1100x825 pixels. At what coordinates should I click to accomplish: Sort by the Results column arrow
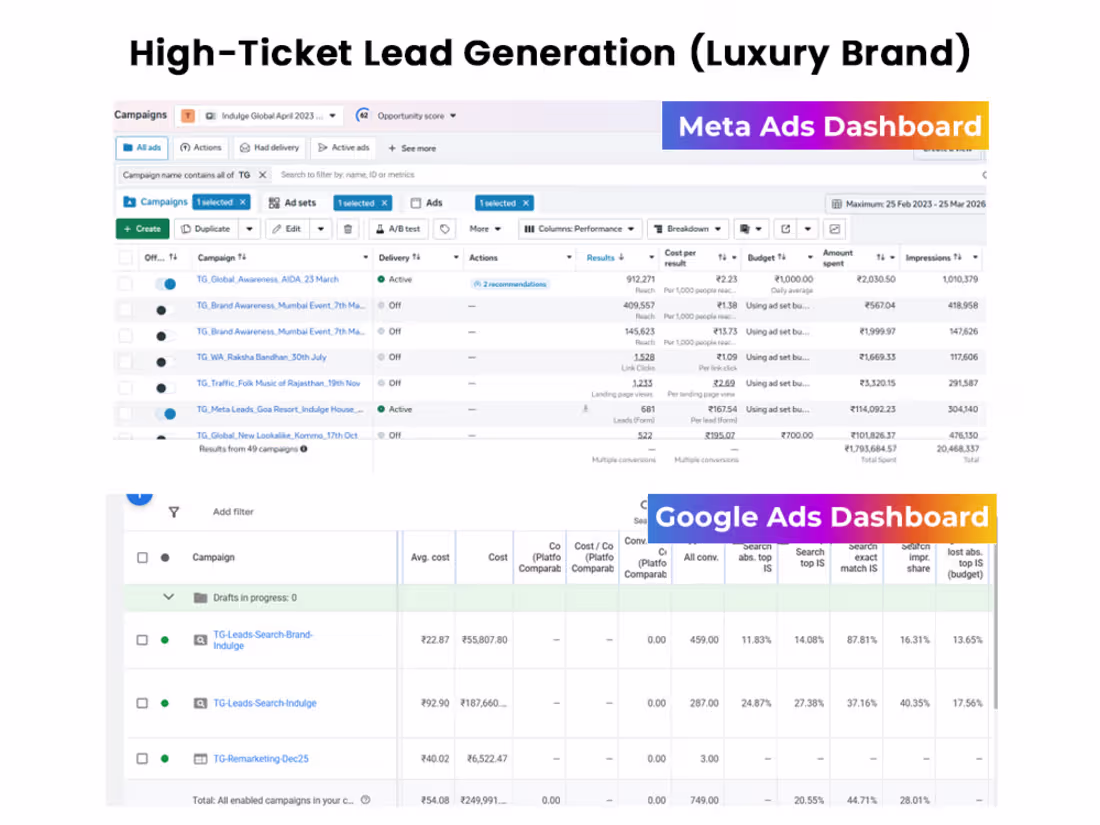click(622, 257)
